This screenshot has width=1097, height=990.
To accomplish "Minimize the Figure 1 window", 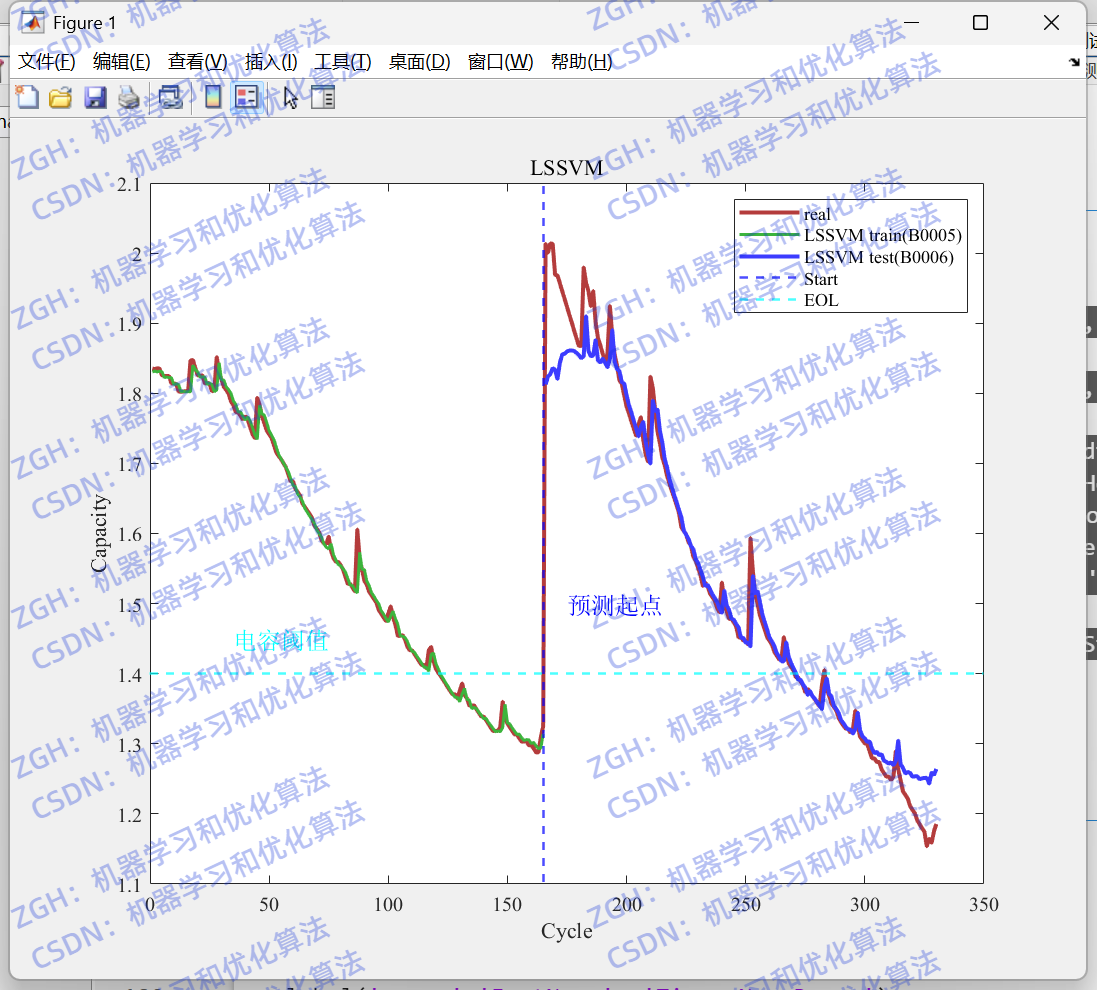I will 912,23.
